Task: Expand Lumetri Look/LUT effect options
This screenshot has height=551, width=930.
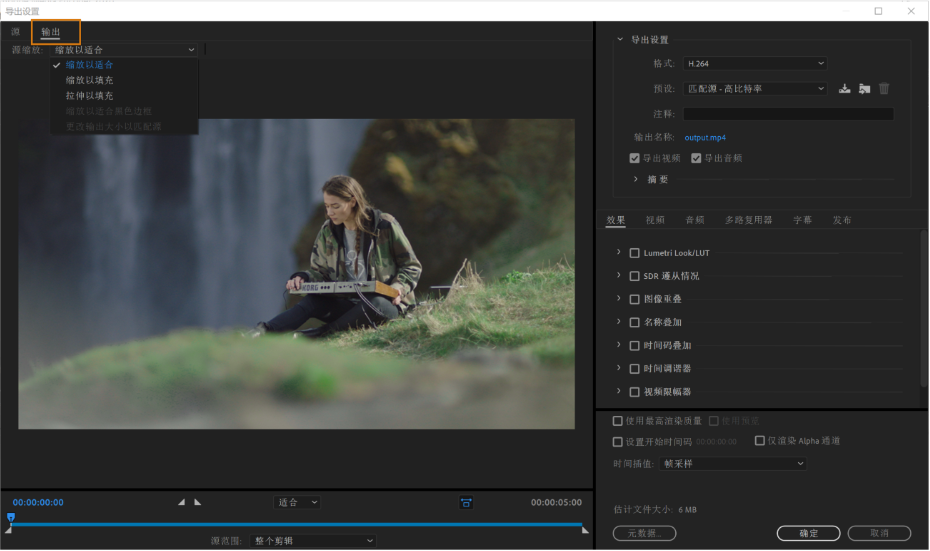Action: [619, 253]
